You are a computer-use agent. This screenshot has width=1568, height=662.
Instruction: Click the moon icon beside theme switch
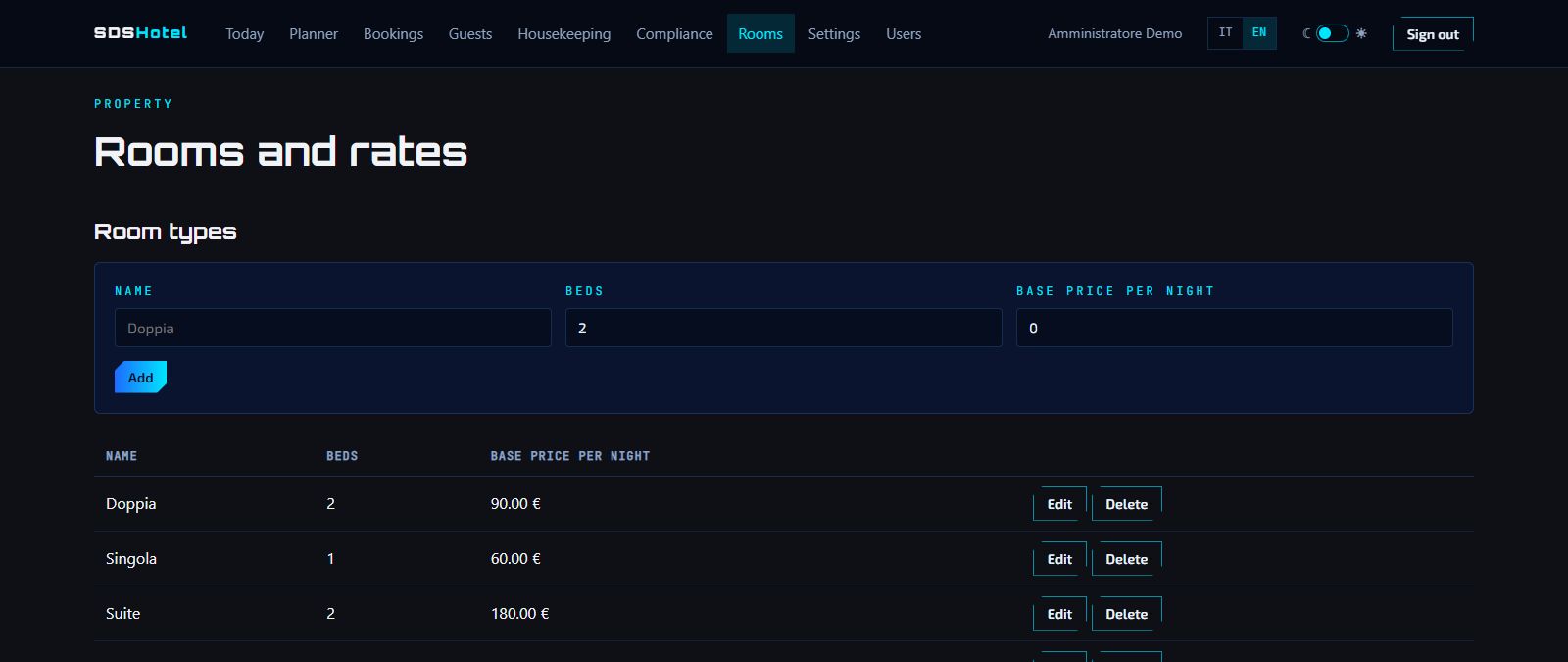pos(1306,33)
